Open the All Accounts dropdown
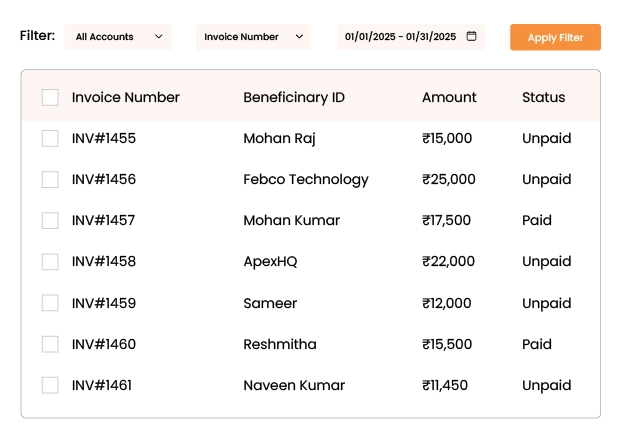This screenshot has height=443, width=623. coord(118,37)
